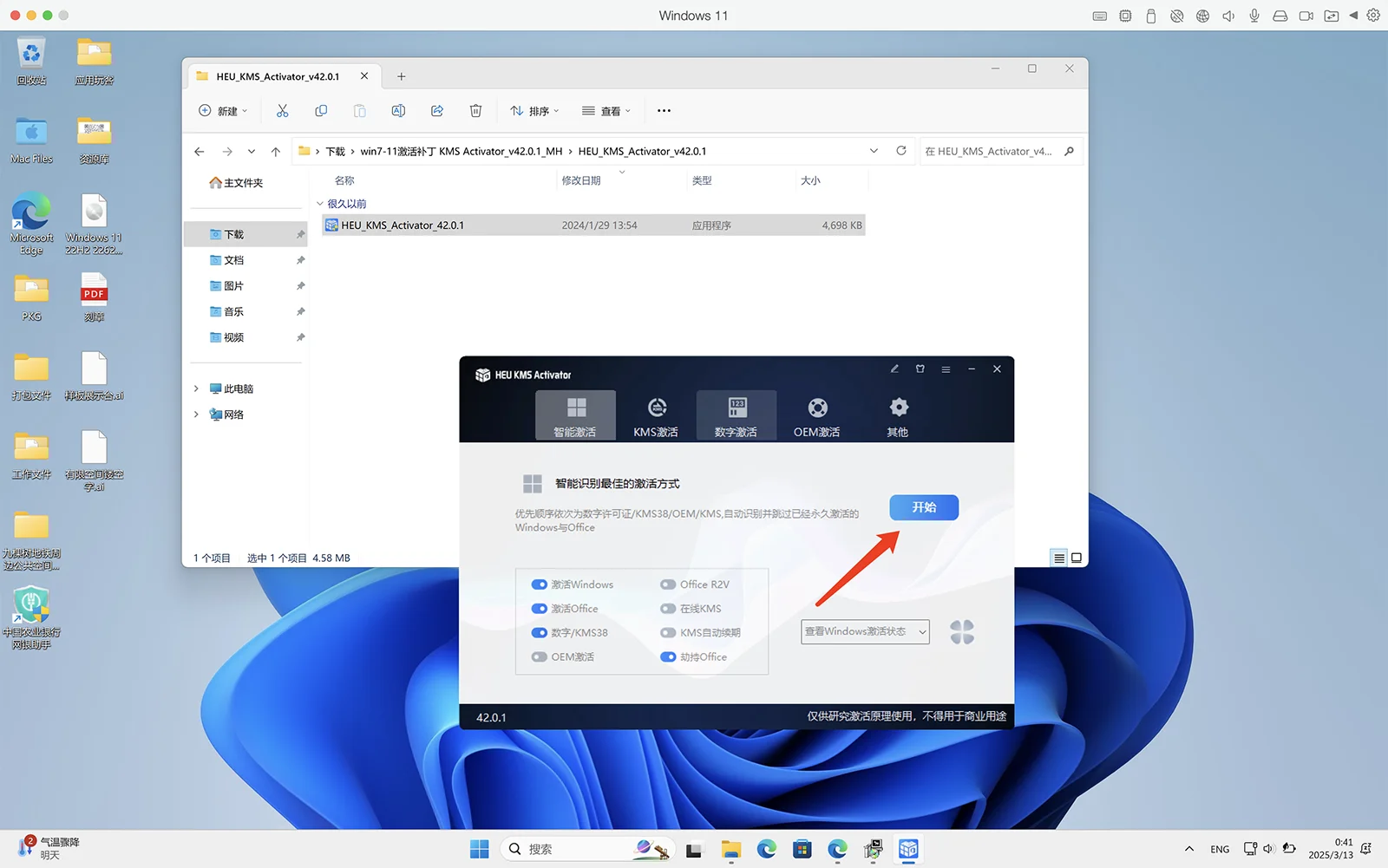
Task: Select the HEU_KMS_Activator_42.0.1 file
Action: click(x=593, y=225)
